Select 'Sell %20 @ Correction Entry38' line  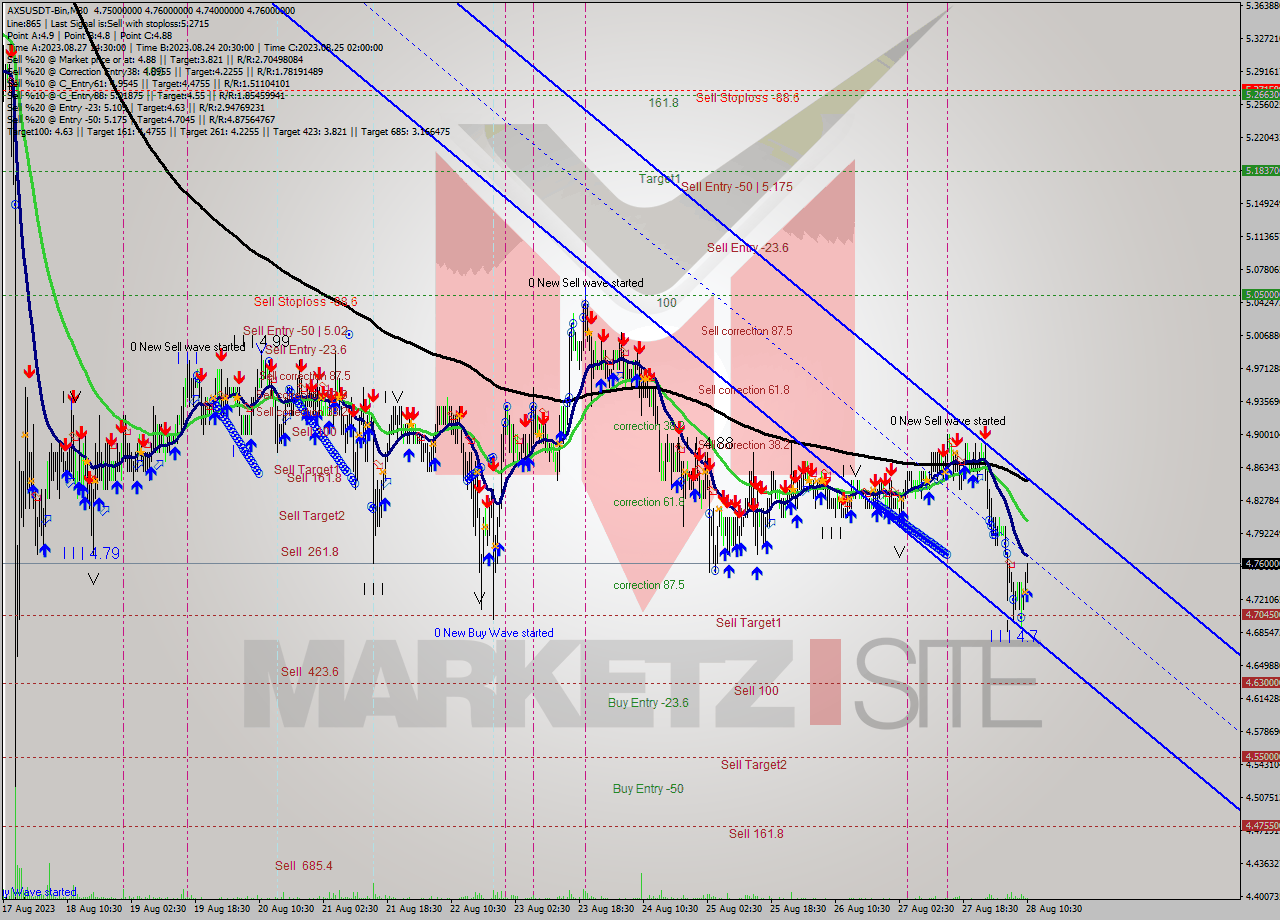164,71
